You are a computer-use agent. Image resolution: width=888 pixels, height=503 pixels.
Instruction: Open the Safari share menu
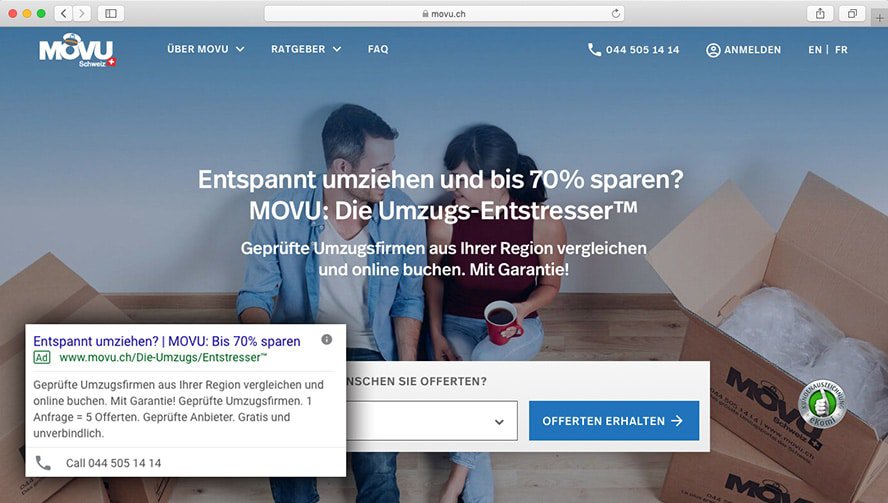820,14
